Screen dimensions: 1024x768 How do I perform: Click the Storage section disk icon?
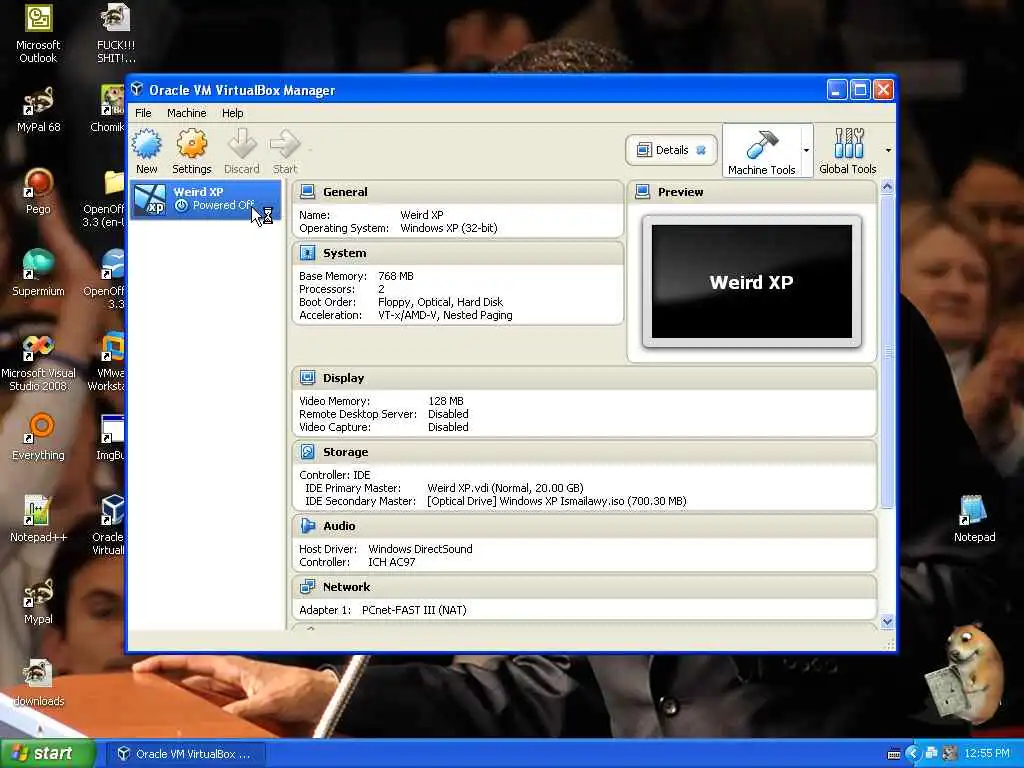click(x=307, y=452)
